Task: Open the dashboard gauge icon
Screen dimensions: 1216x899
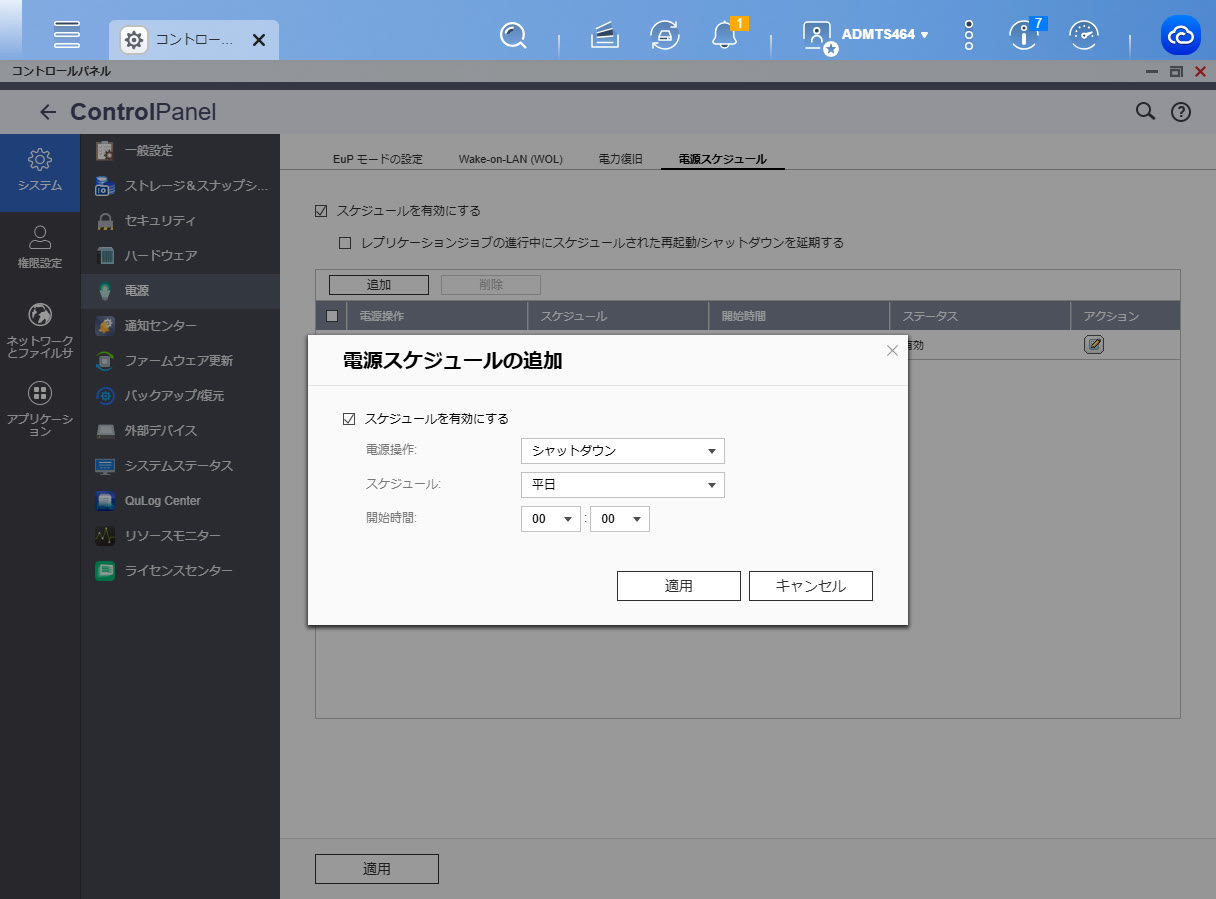Action: click(x=1083, y=35)
